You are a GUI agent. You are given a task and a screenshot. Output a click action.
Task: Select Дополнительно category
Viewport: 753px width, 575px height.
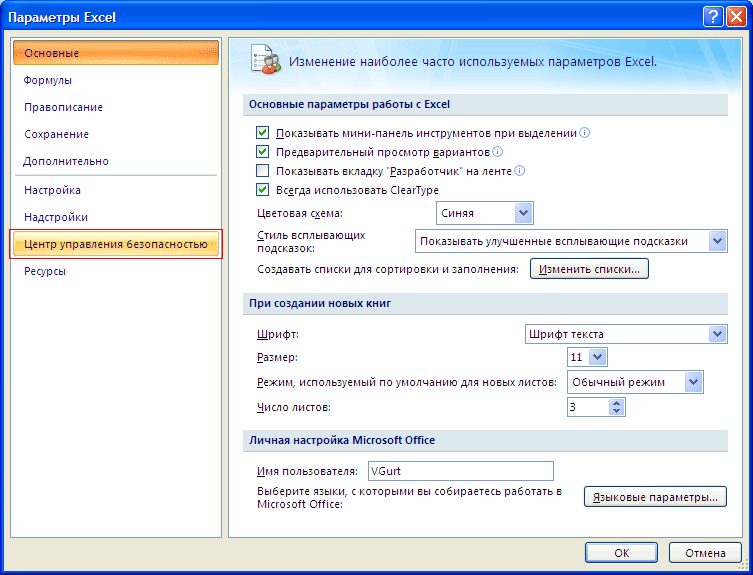(116, 161)
